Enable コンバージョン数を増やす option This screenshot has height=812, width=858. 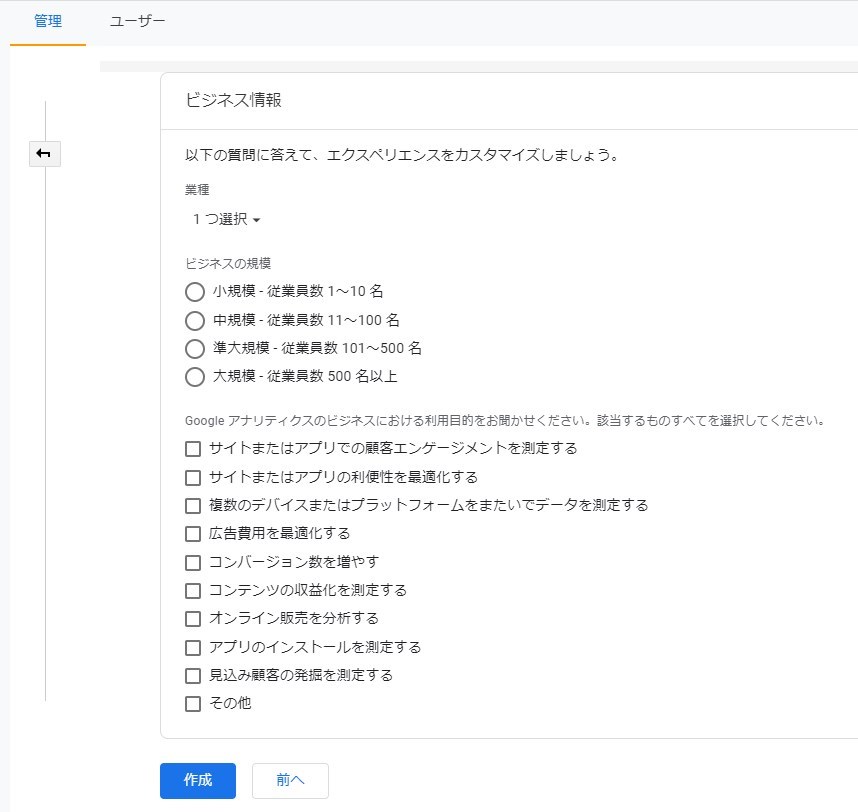[192, 562]
